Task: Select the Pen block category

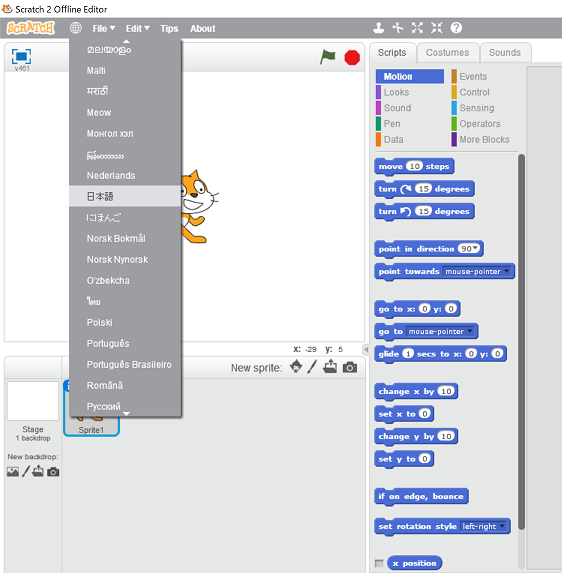Action: 410,124
